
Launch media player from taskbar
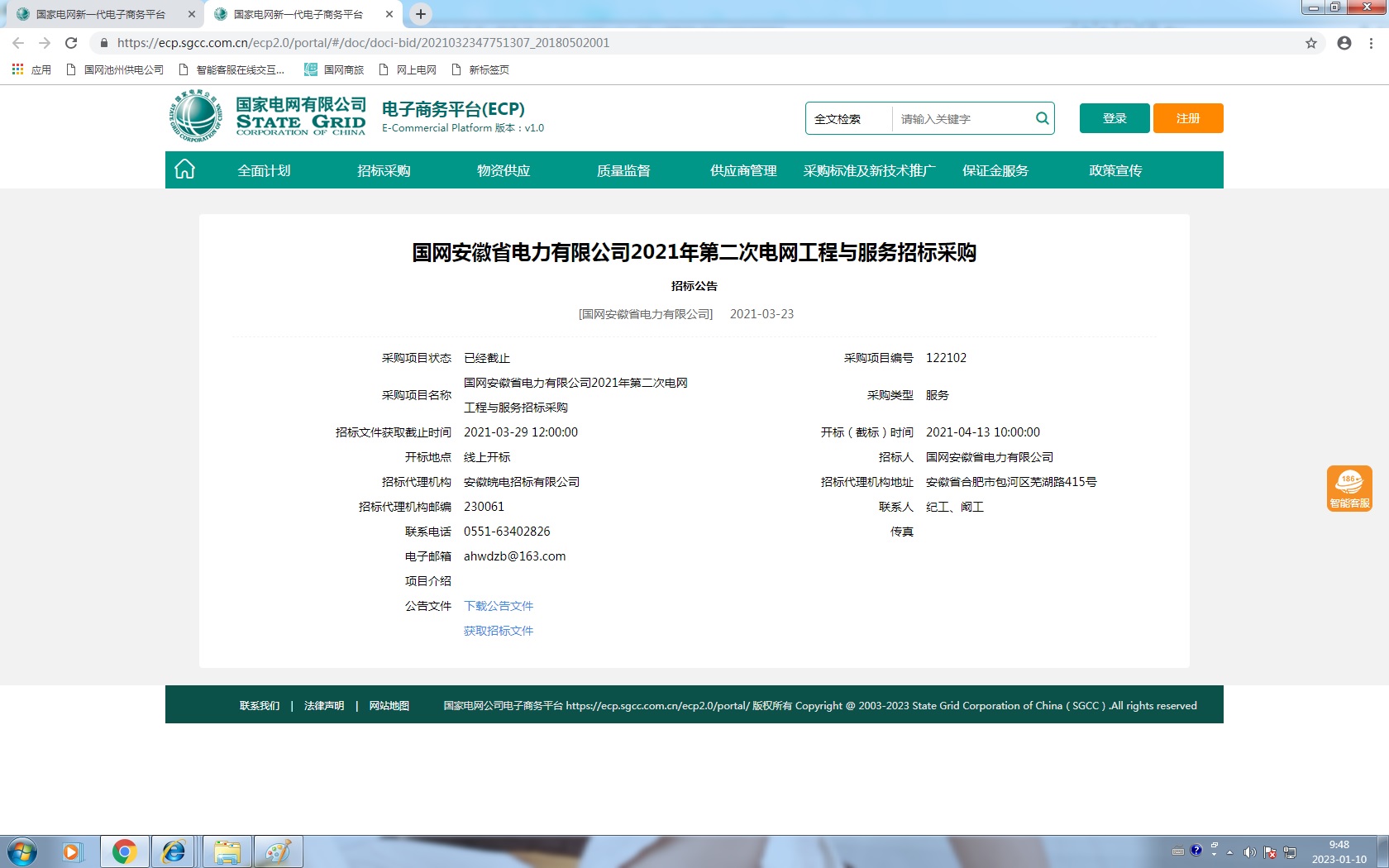pos(72,851)
